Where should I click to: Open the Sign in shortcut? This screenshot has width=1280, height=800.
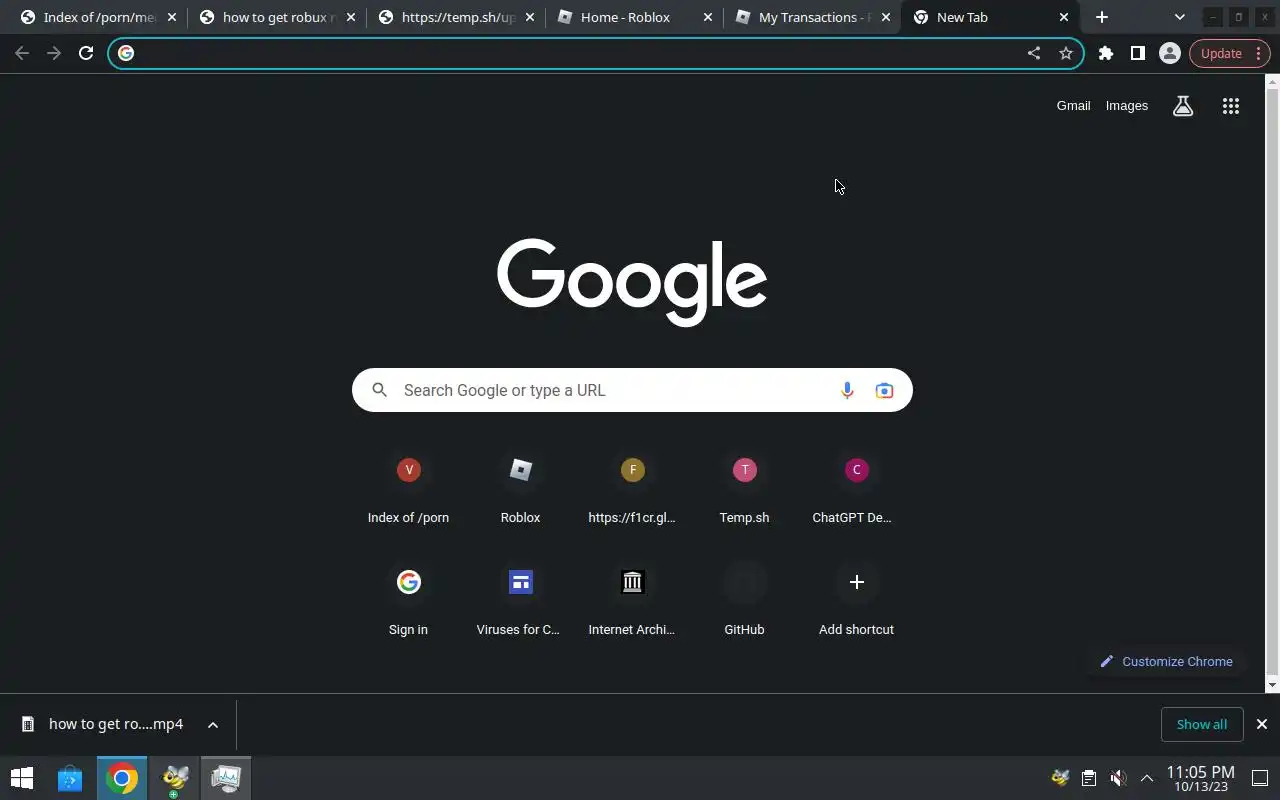pyautogui.click(x=408, y=600)
